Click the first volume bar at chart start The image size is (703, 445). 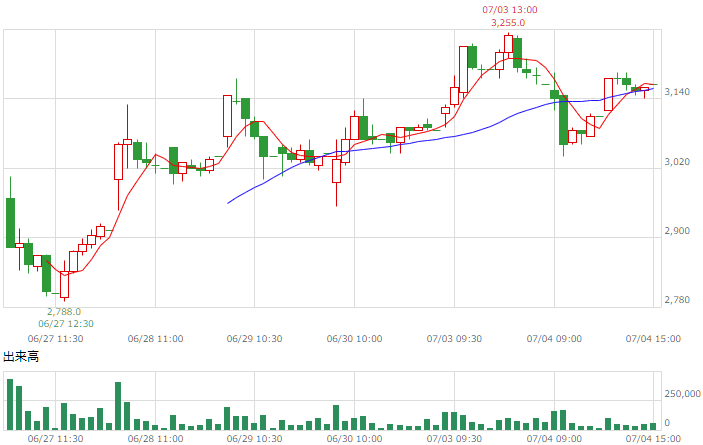(x=10, y=405)
